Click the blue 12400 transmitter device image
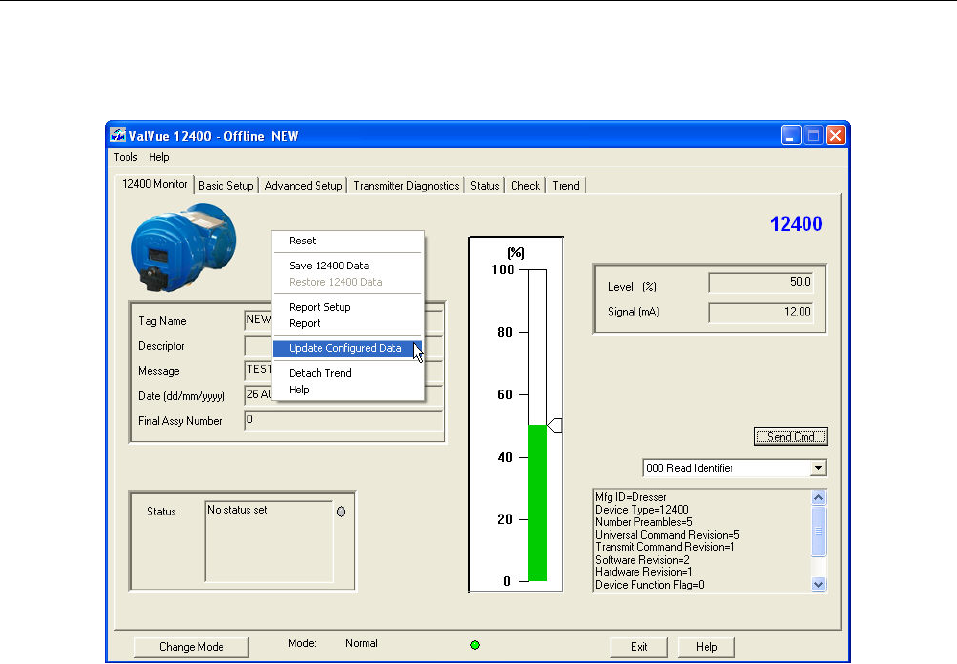 tap(183, 247)
